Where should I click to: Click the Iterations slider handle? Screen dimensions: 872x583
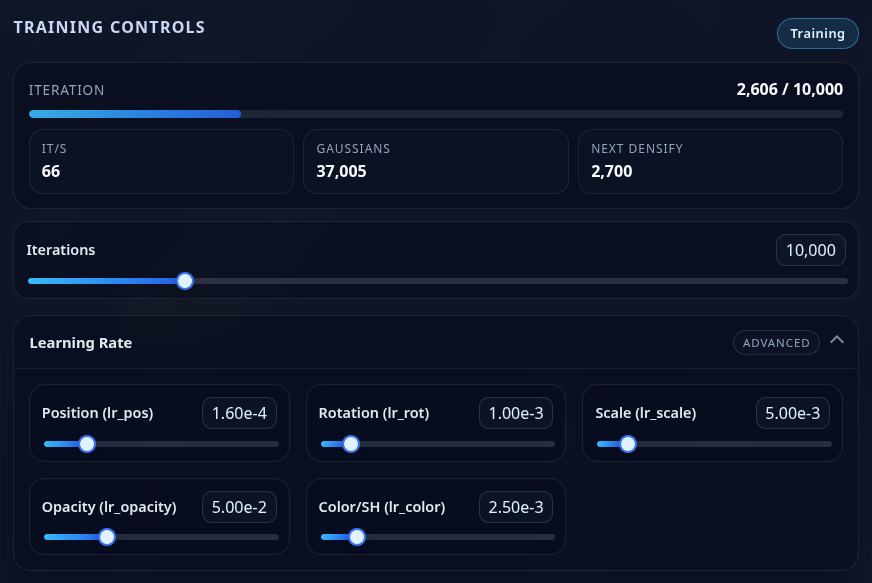click(185, 281)
